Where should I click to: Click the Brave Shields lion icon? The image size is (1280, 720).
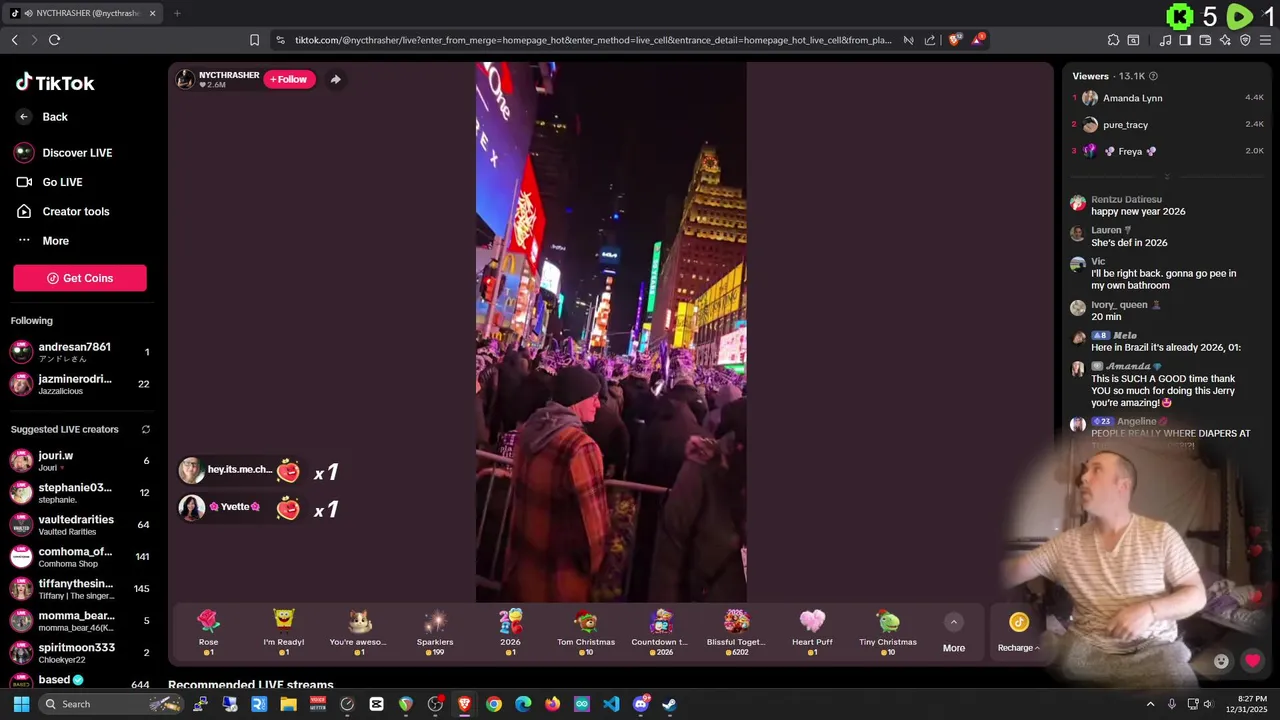(x=955, y=40)
